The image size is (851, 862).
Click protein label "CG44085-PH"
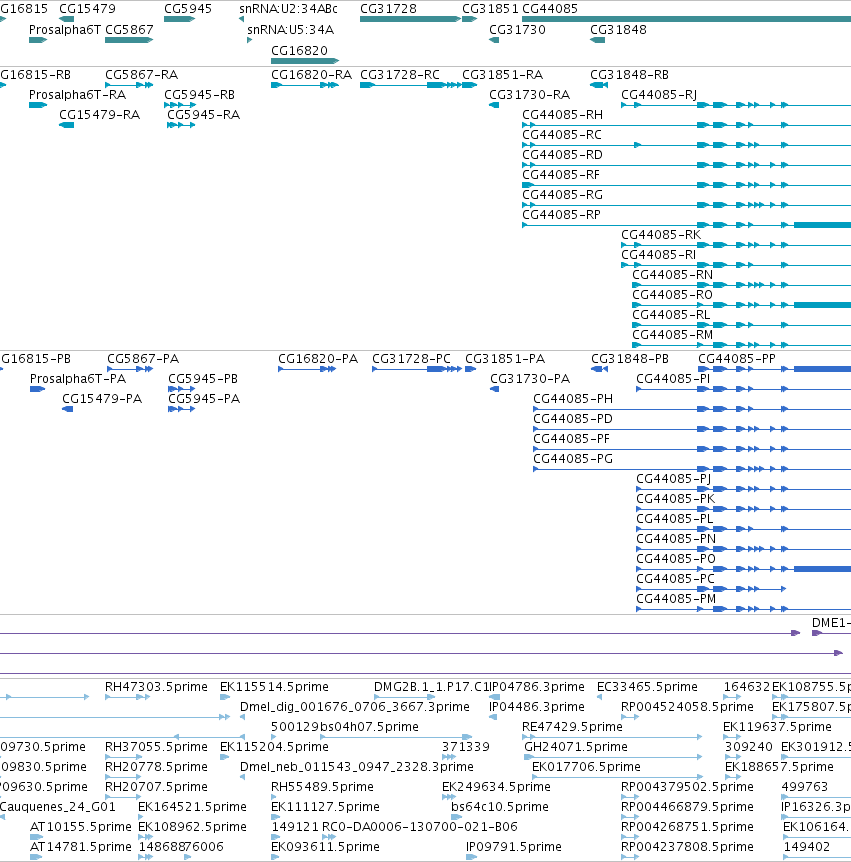point(573,399)
